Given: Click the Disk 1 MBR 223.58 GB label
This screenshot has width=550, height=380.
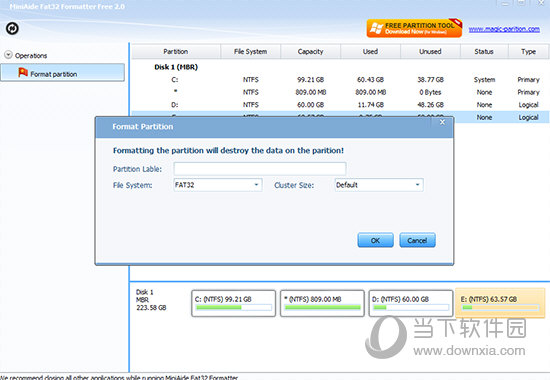Looking at the screenshot, I should [x=151, y=300].
